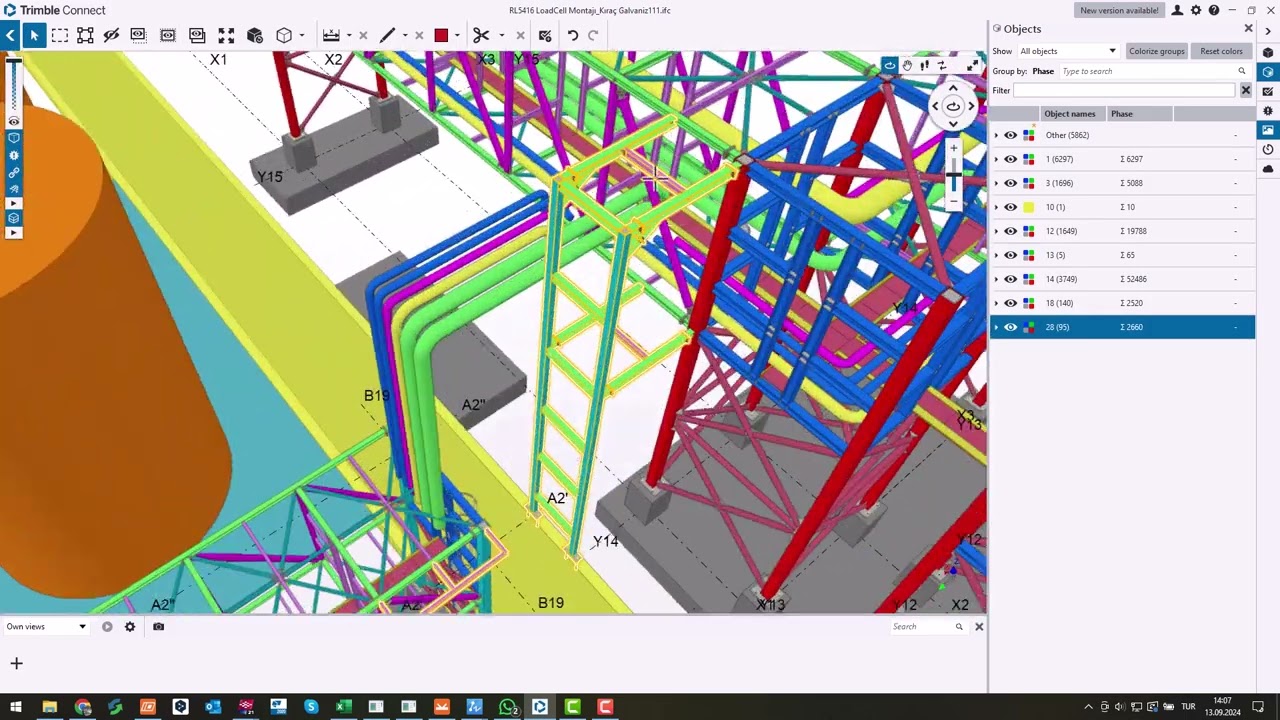The width and height of the screenshot is (1280, 720).
Task: Select the markup pencil tool
Action: click(387, 35)
